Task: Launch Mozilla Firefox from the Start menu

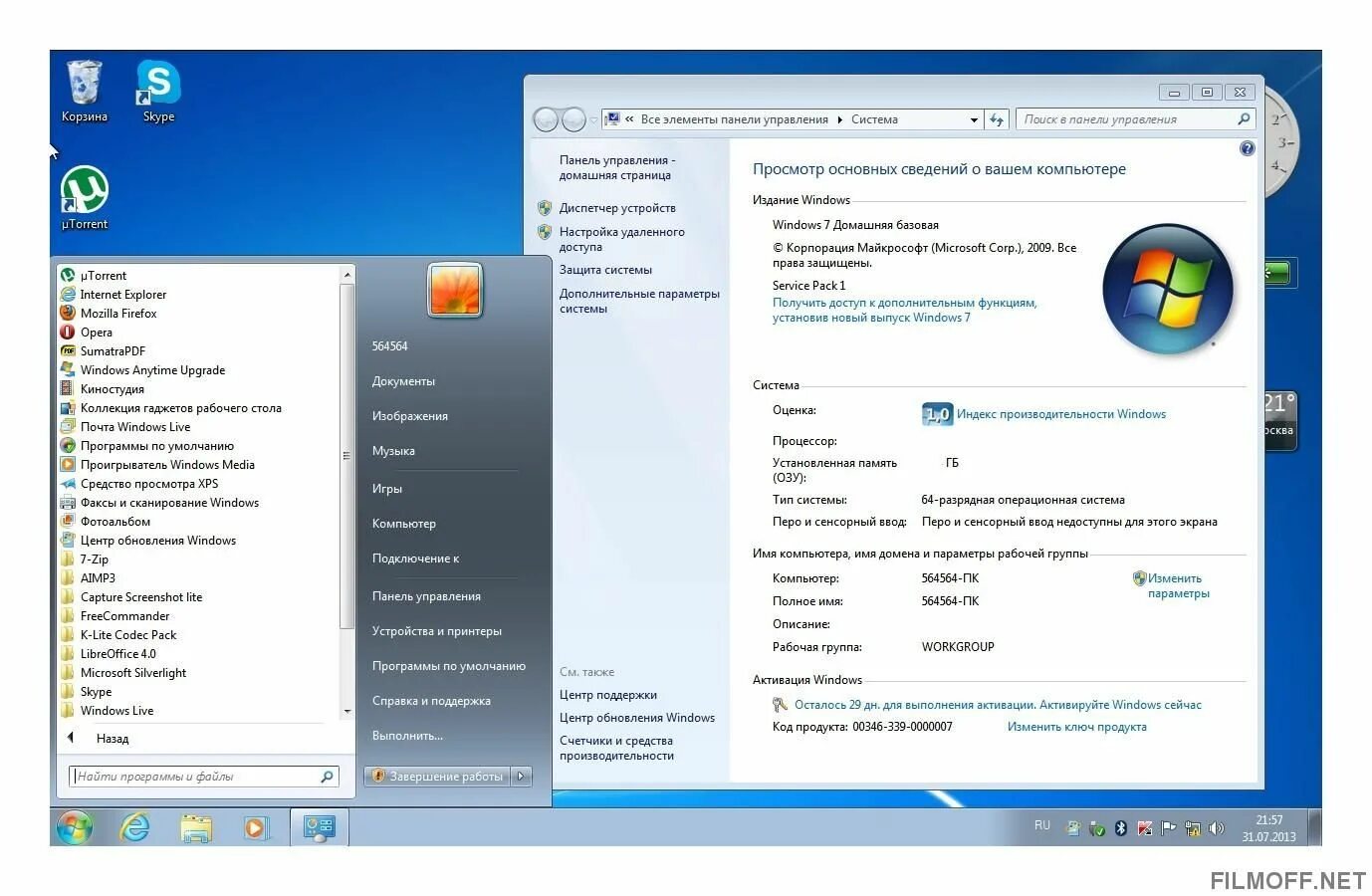Action: click(x=118, y=314)
